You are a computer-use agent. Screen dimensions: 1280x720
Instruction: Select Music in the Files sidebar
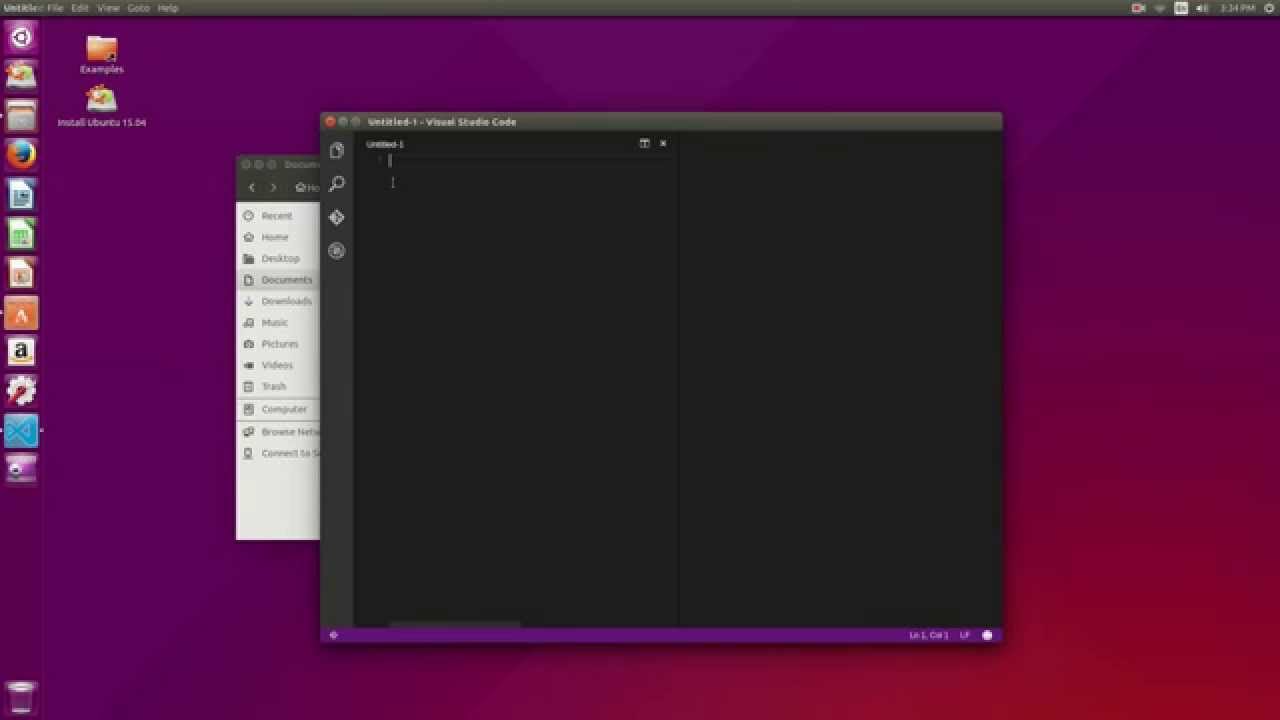click(x=278, y=322)
